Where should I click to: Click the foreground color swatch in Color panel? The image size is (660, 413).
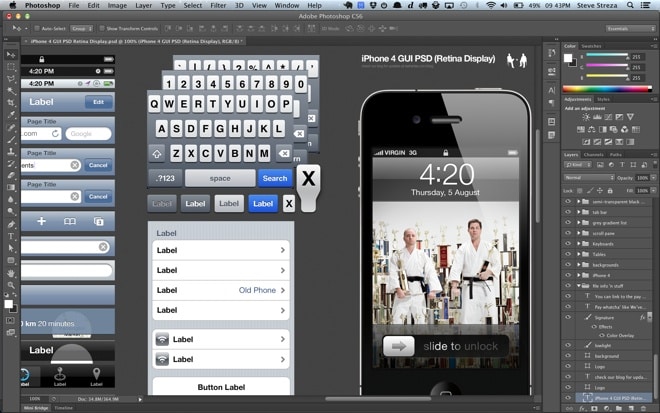[x=568, y=58]
